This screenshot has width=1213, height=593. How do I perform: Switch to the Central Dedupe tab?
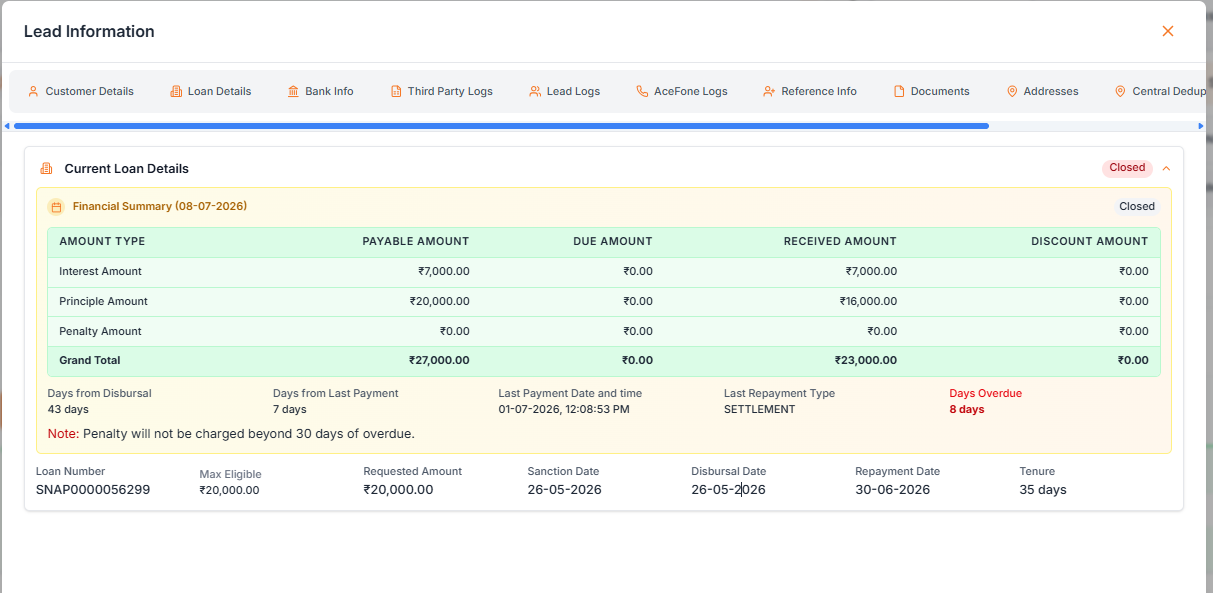coord(1159,91)
